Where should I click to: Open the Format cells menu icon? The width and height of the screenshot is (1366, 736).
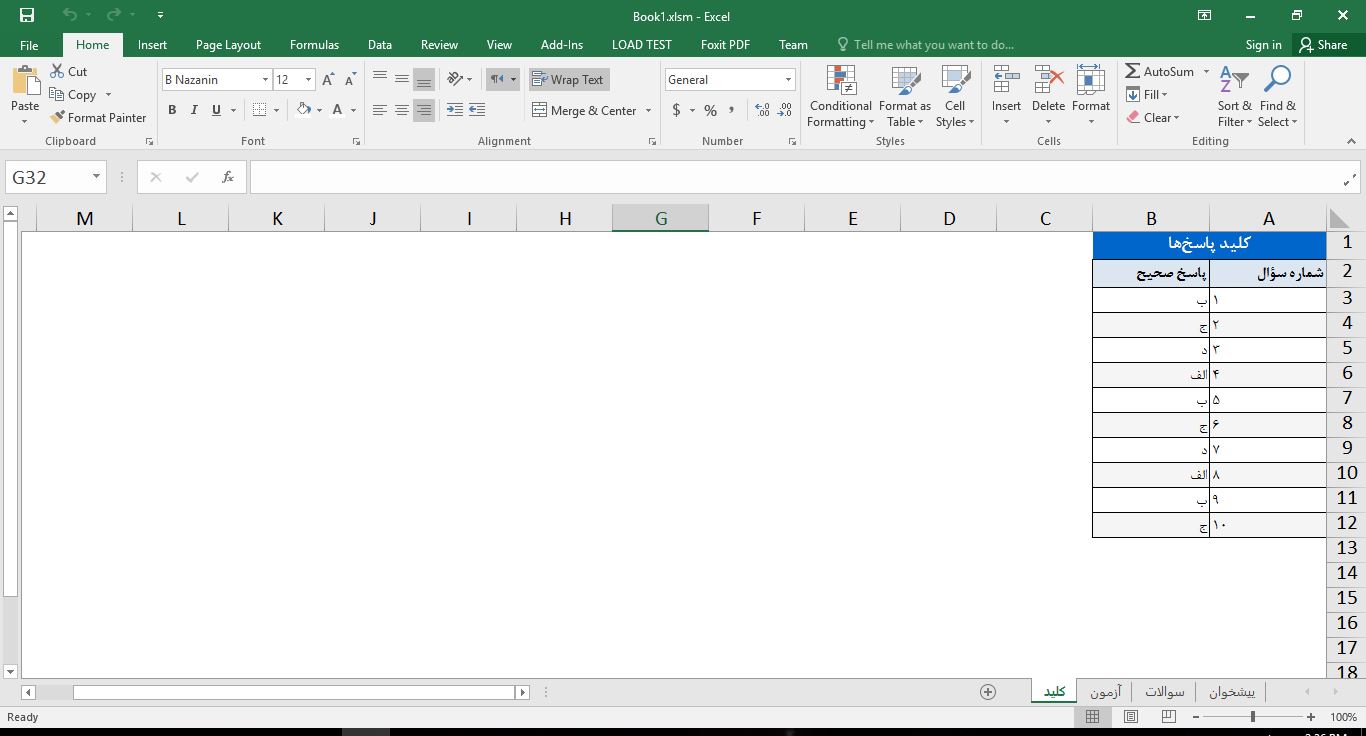pos(1091,81)
